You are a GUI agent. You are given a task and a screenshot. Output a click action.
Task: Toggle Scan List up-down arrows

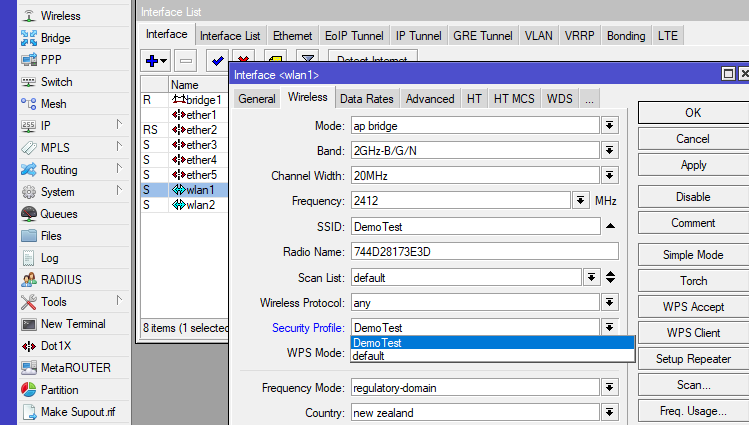[x=610, y=277]
